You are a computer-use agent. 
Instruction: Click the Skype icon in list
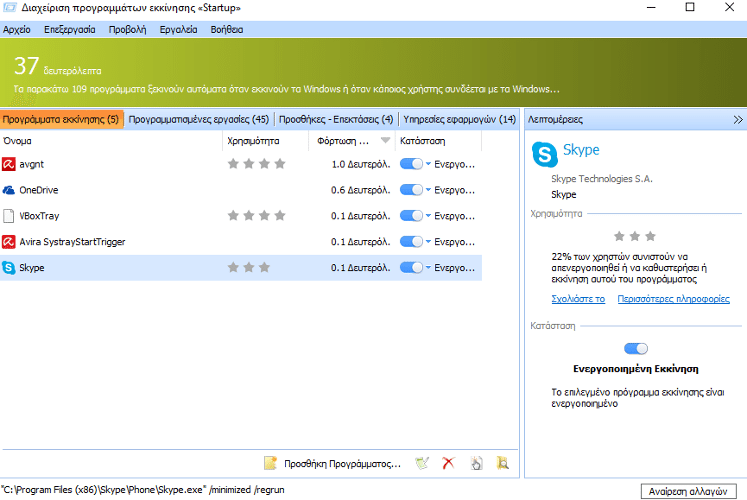(x=9, y=268)
